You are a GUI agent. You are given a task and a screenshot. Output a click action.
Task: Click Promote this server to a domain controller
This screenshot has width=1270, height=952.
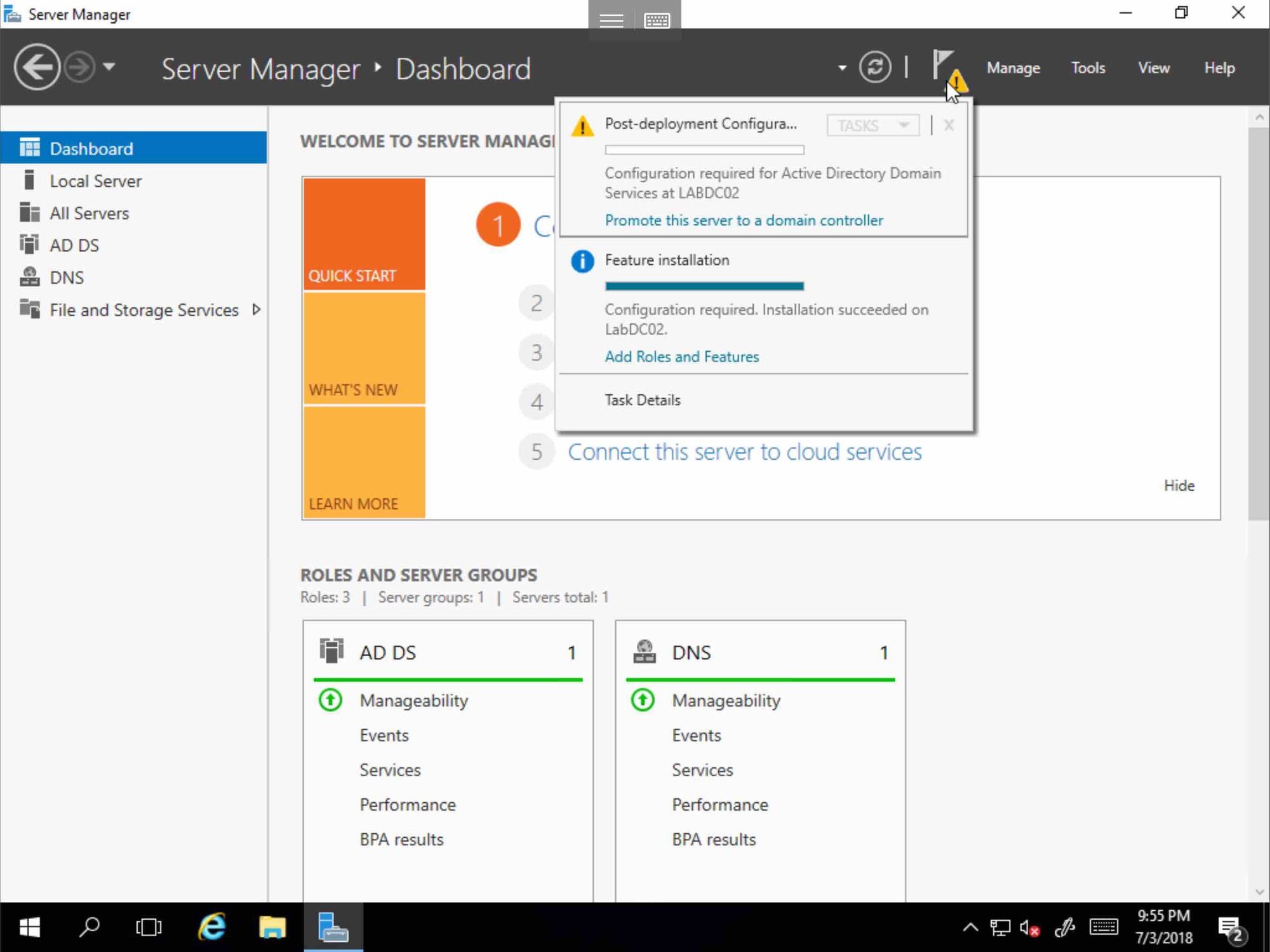click(744, 220)
